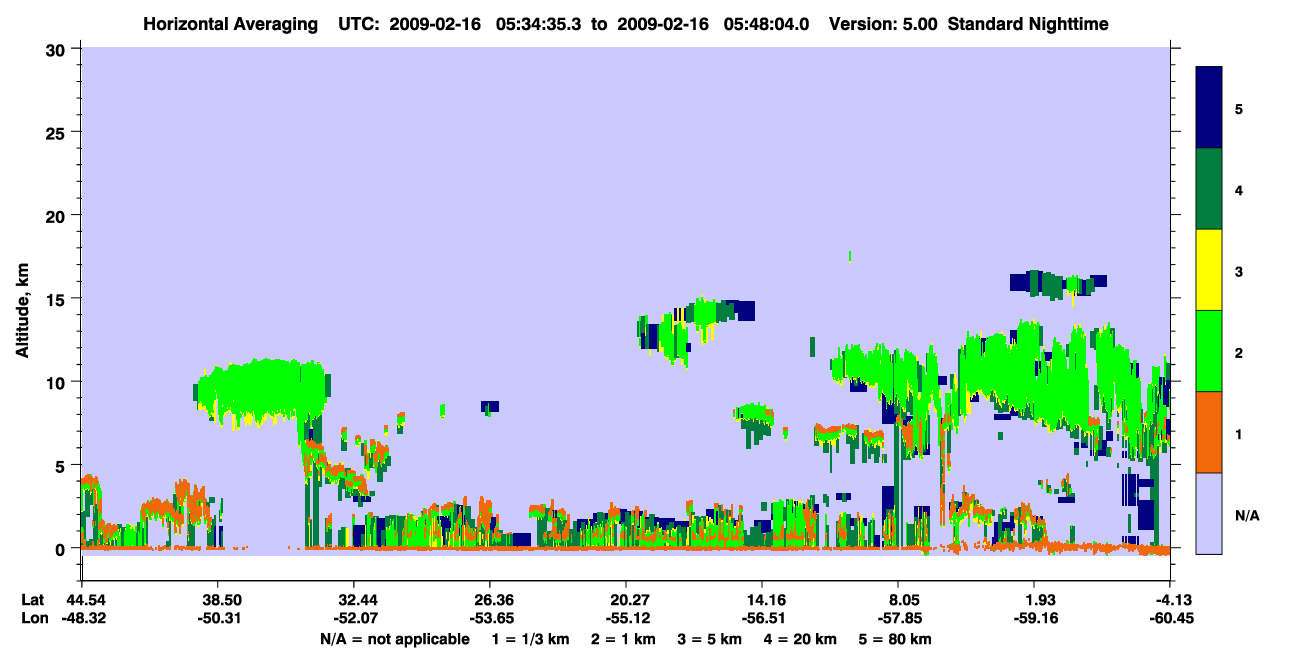Image resolution: width=1300 pixels, height=667 pixels.
Task: Click the lavender N/A color bar segment
Action: [1209, 513]
